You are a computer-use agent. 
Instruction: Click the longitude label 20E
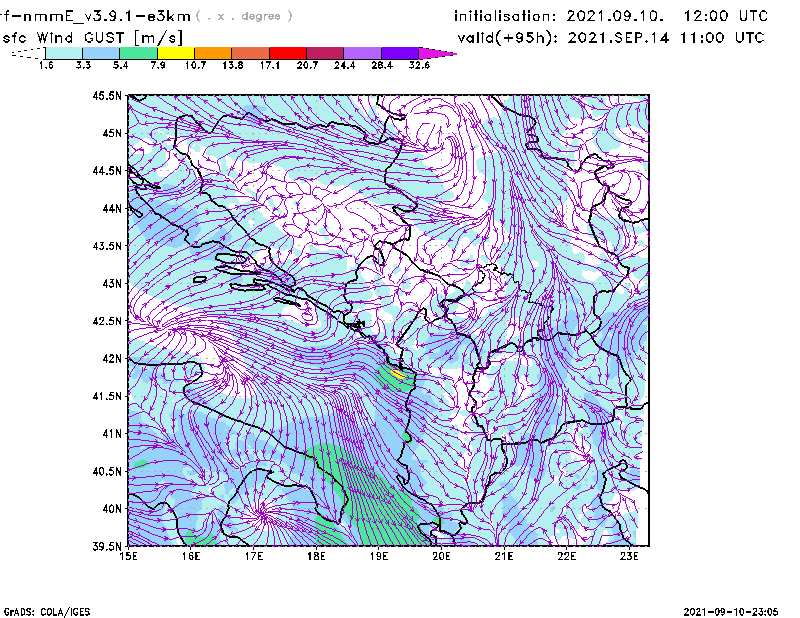click(441, 556)
